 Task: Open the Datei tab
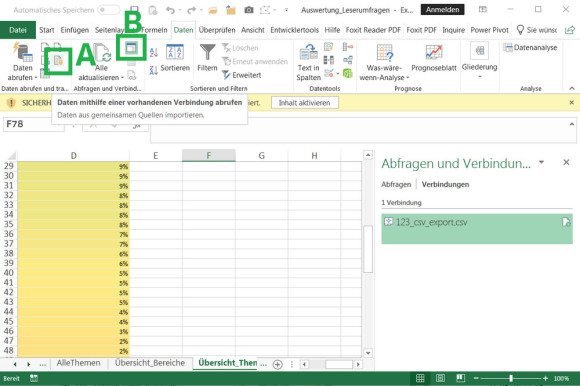point(18,30)
